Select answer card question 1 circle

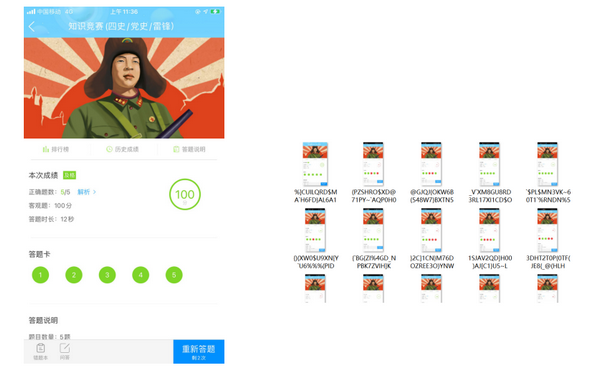[x=41, y=275]
